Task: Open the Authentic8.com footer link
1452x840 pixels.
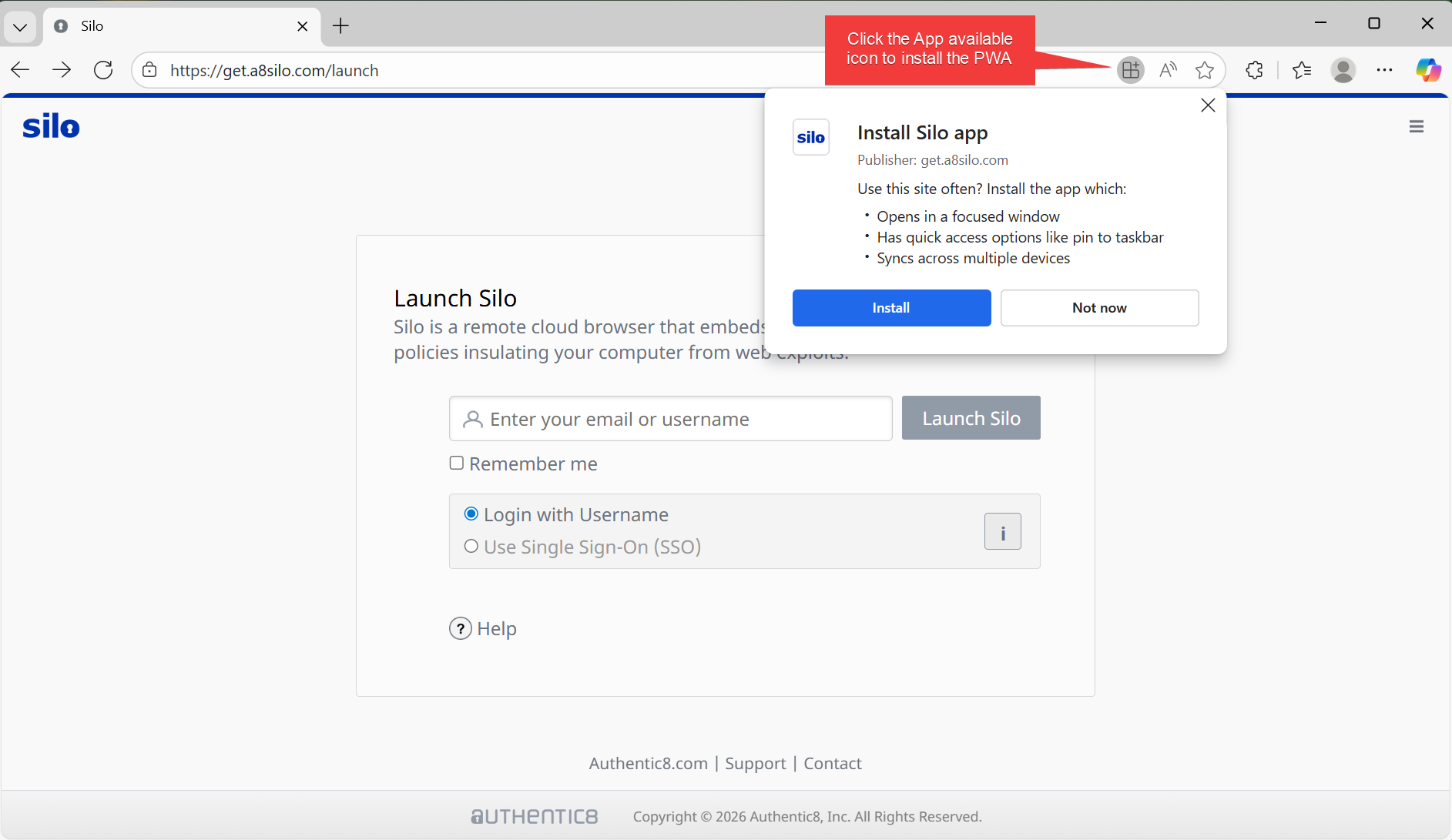Action: 648,764
